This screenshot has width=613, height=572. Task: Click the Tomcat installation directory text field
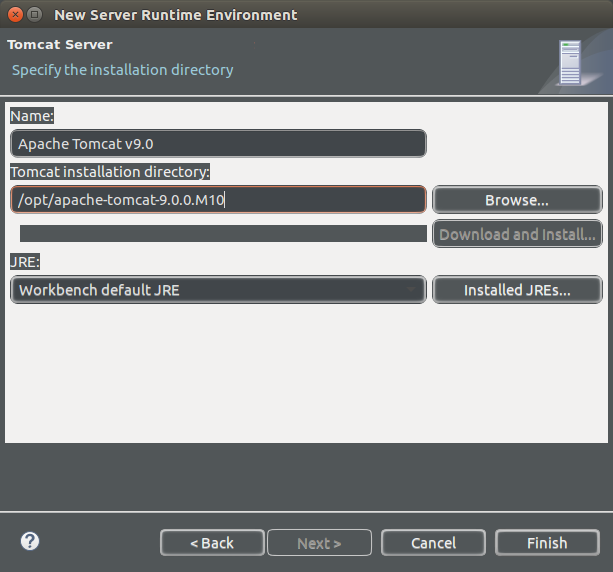point(218,200)
